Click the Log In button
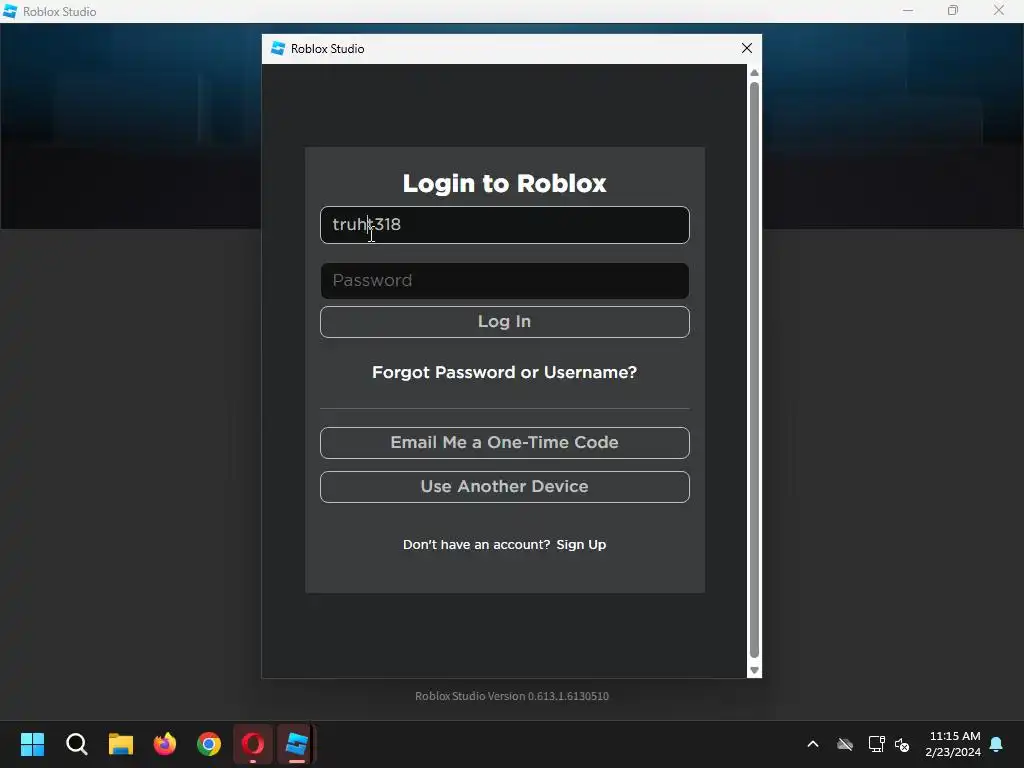 click(504, 322)
